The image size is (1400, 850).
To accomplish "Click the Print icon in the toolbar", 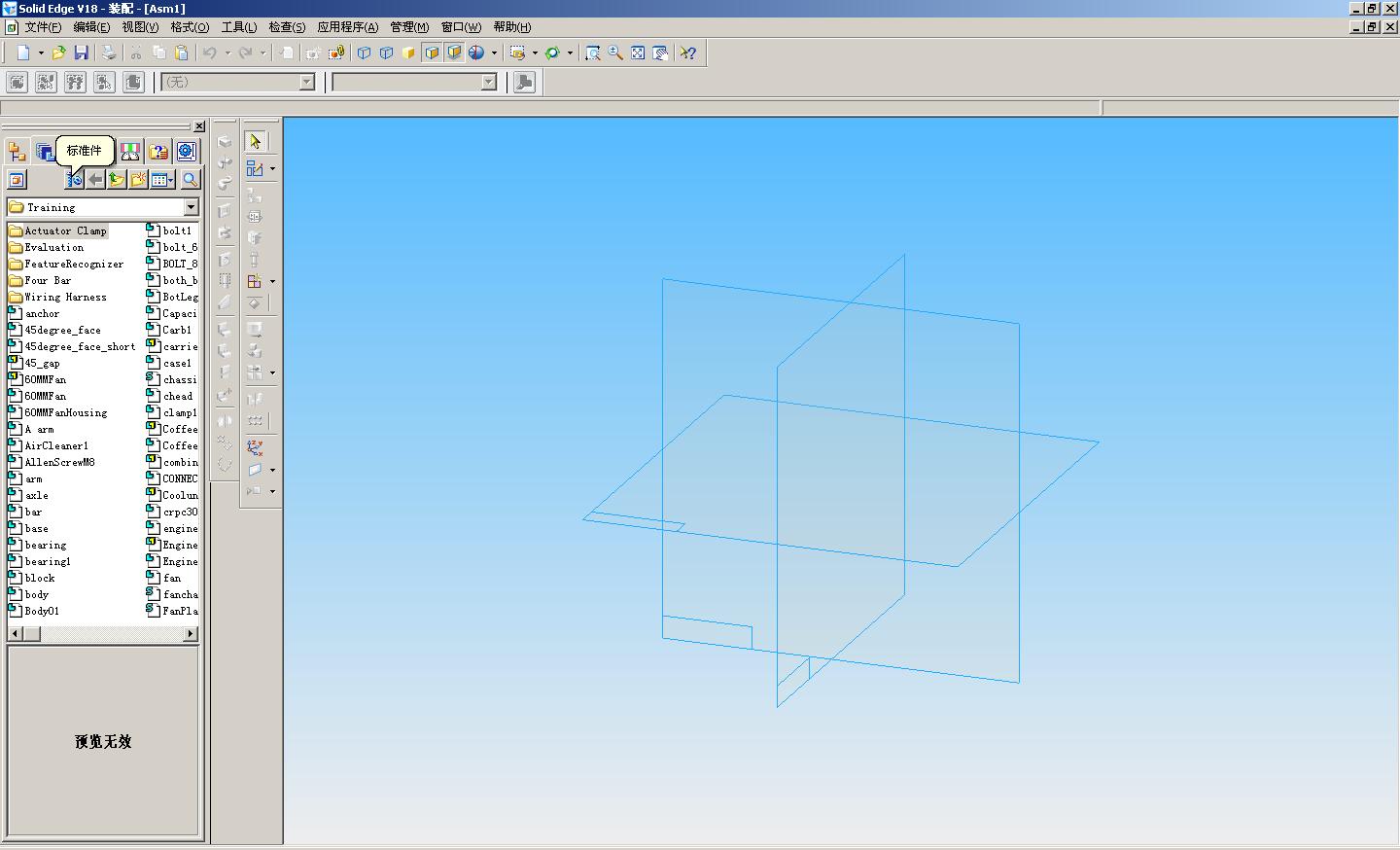I will point(109,53).
